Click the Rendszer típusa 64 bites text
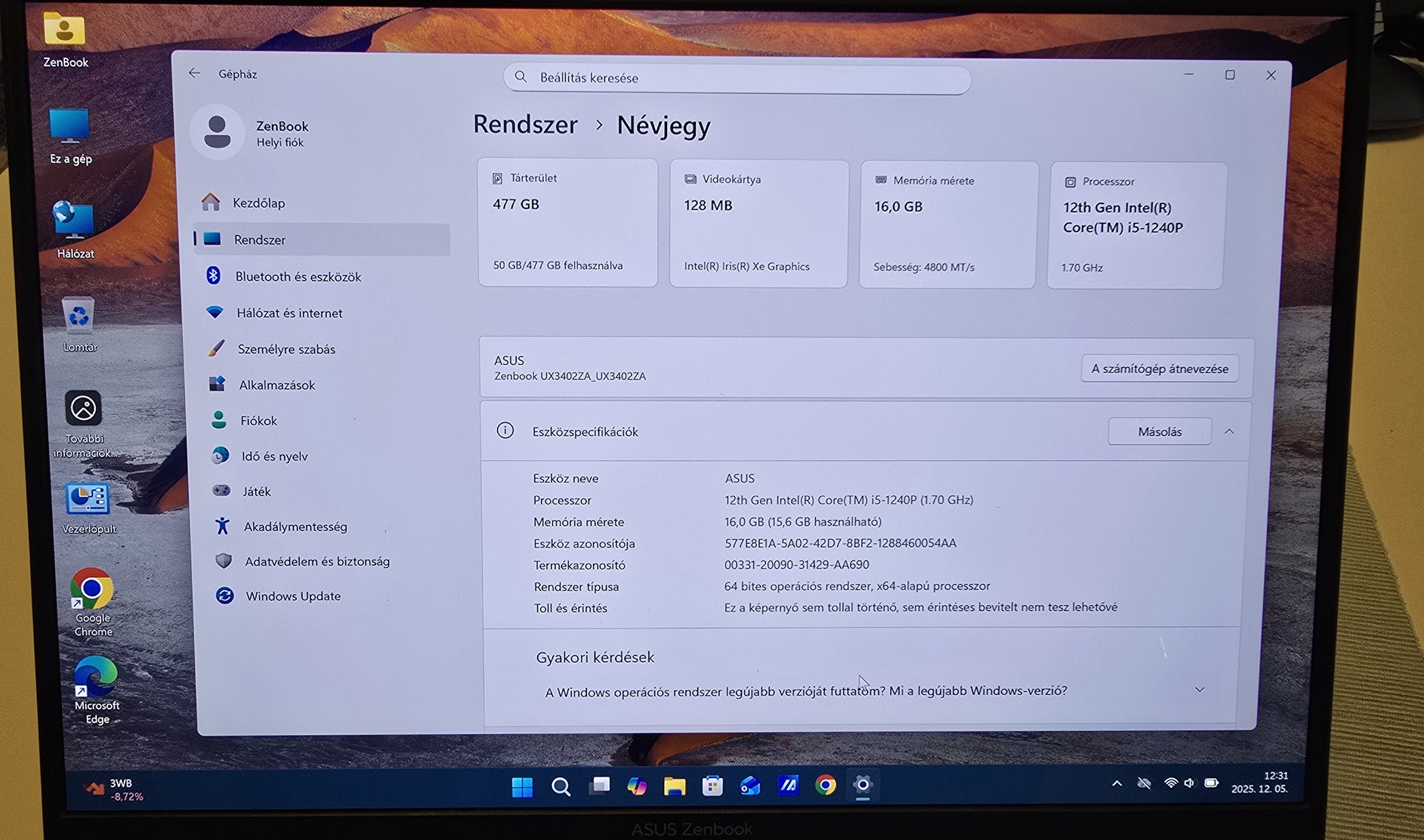The height and width of the screenshot is (840, 1424). pyautogui.click(x=857, y=585)
